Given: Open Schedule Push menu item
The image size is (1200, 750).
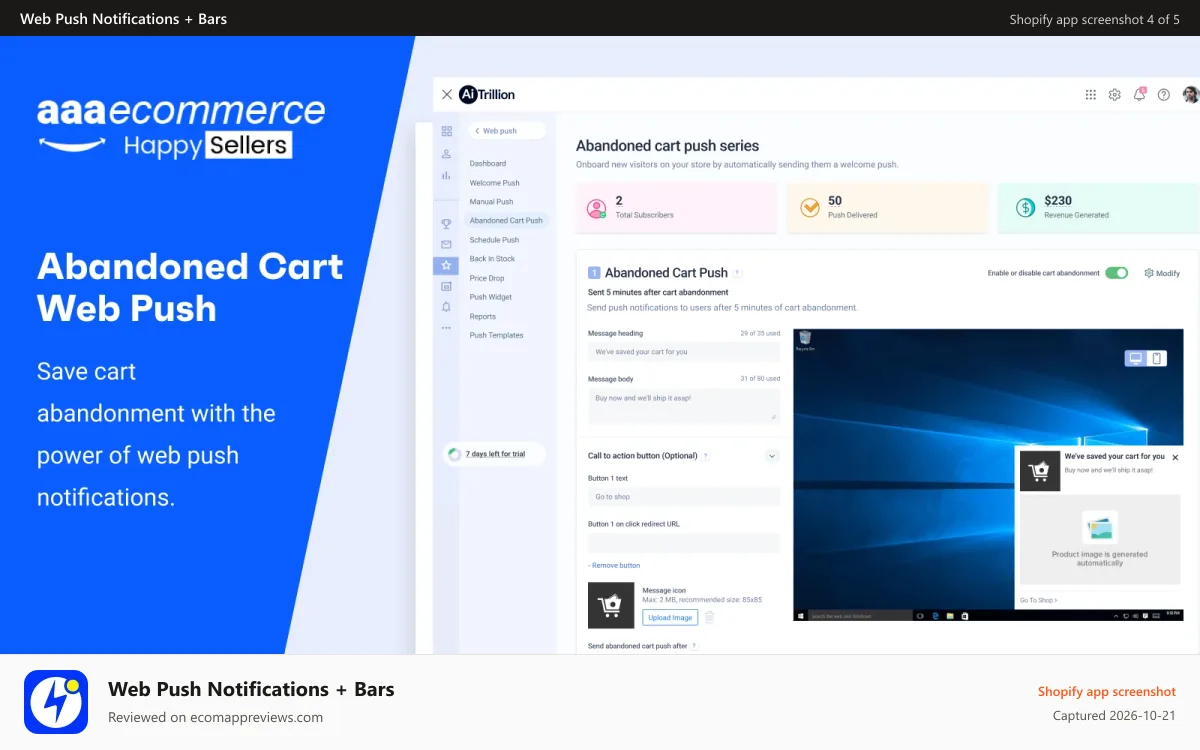Looking at the screenshot, I should click(494, 240).
